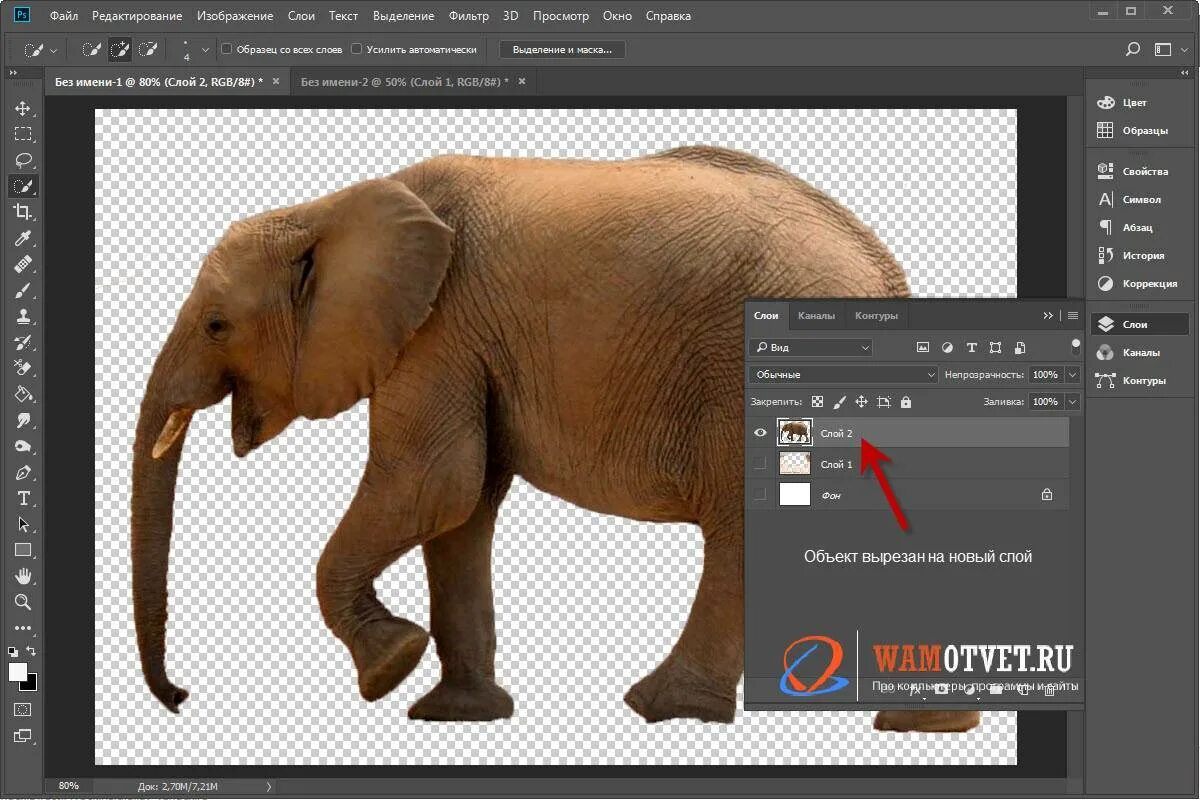The height and width of the screenshot is (800, 1200).
Task: Open the Layers panel hamburger menu
Action: (x=1073, y=315)
